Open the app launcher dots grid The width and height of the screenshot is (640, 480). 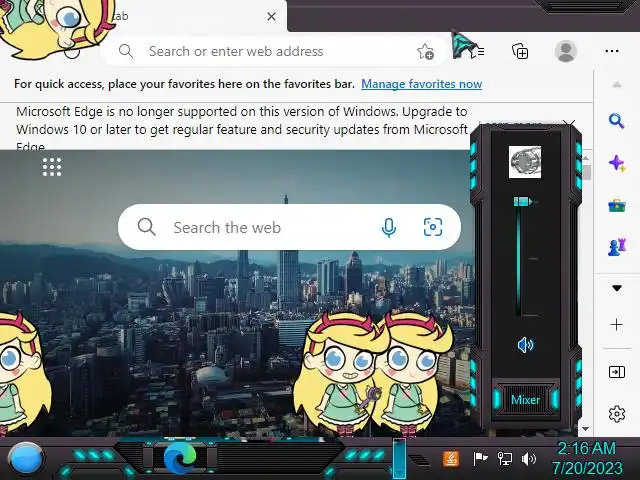tap(52, 167)
